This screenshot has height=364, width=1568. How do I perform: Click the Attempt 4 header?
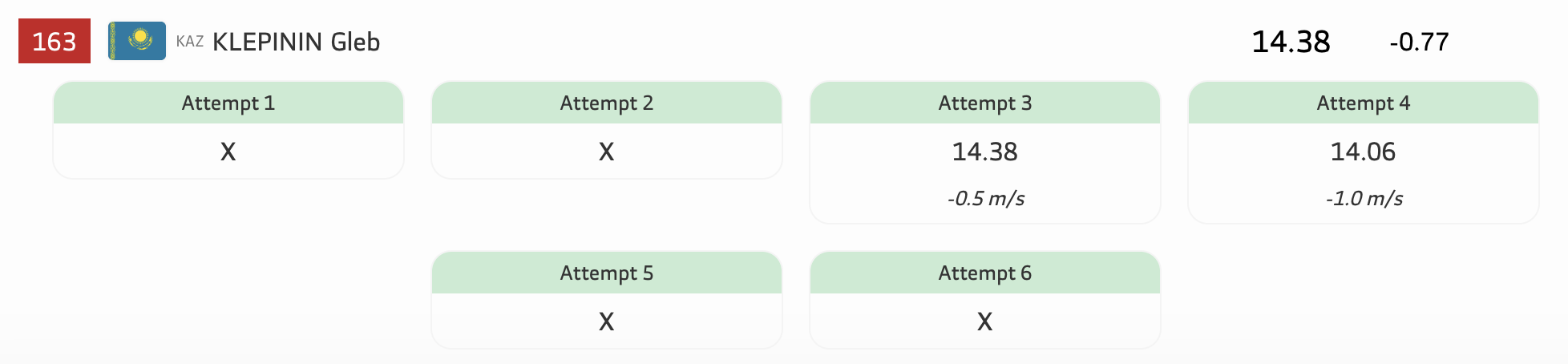pos(1364,103)
